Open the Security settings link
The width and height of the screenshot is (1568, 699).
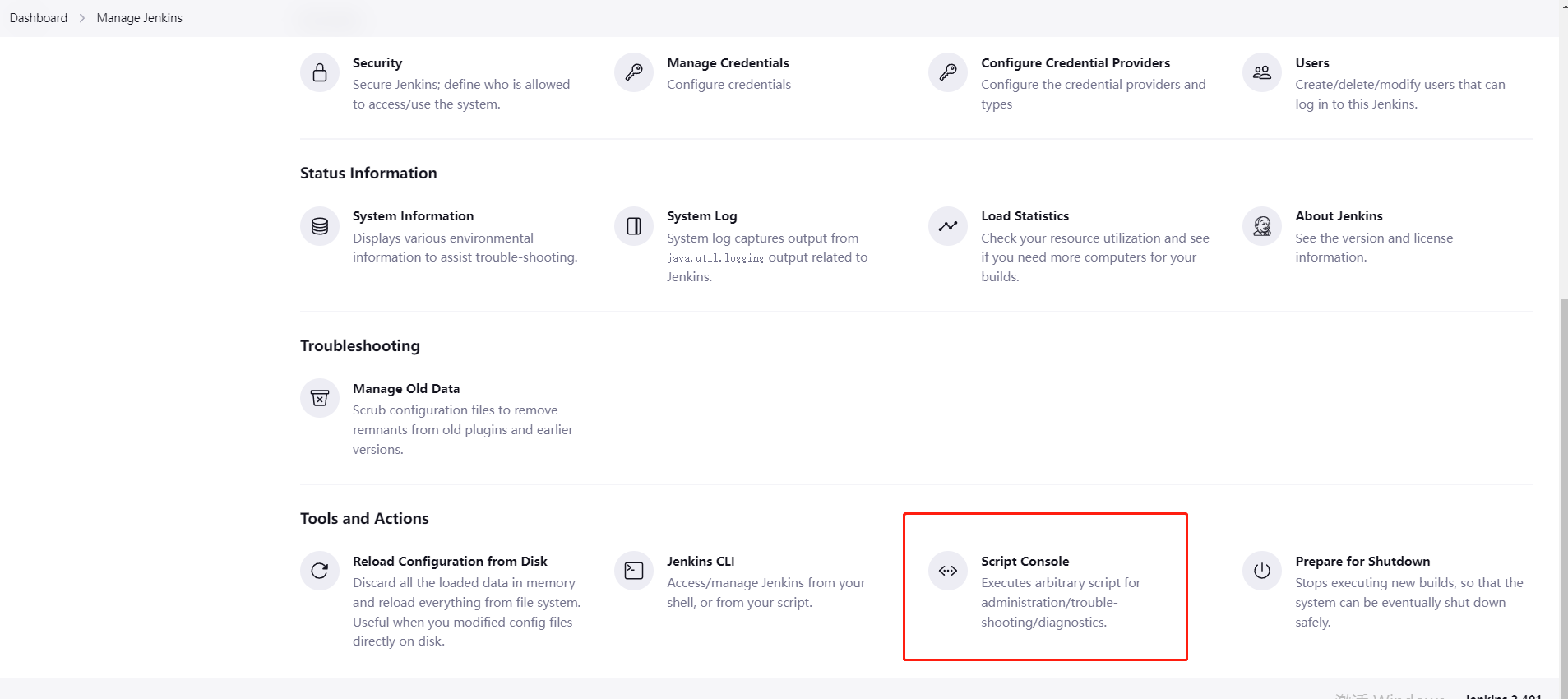(377, 63)
